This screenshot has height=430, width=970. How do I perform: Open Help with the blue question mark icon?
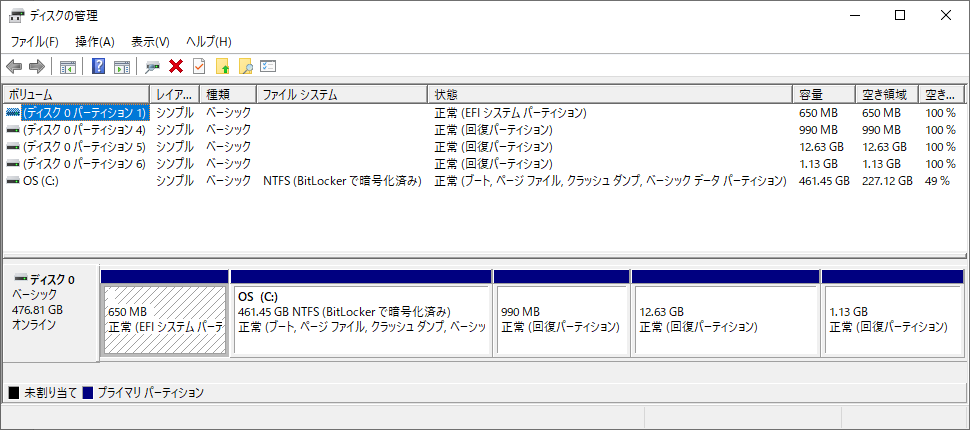pos(98,66)
